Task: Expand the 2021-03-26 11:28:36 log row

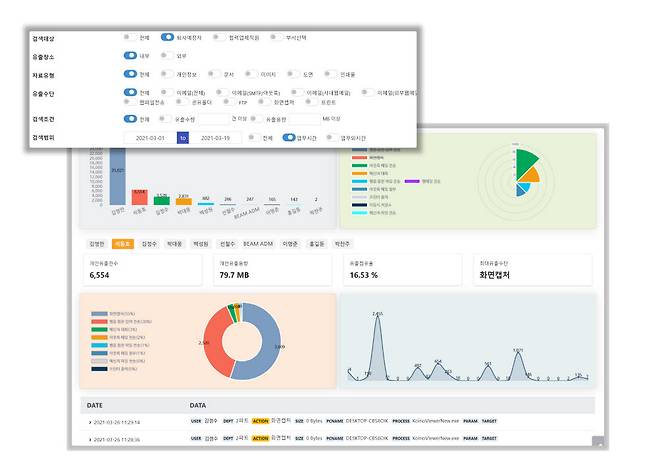Action: tap(89, 439)
